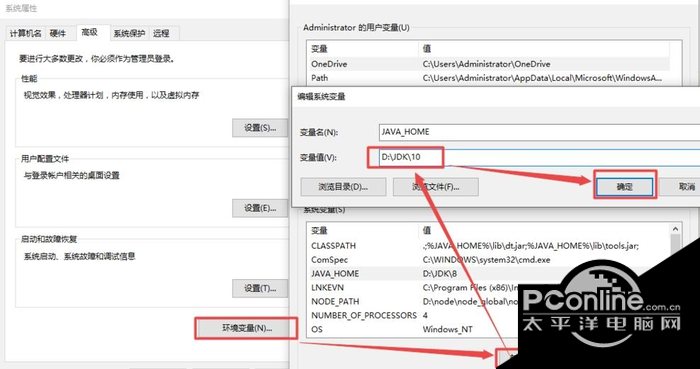
Task: Switch to the 系统保护 tab
Action: click(129, 33)
